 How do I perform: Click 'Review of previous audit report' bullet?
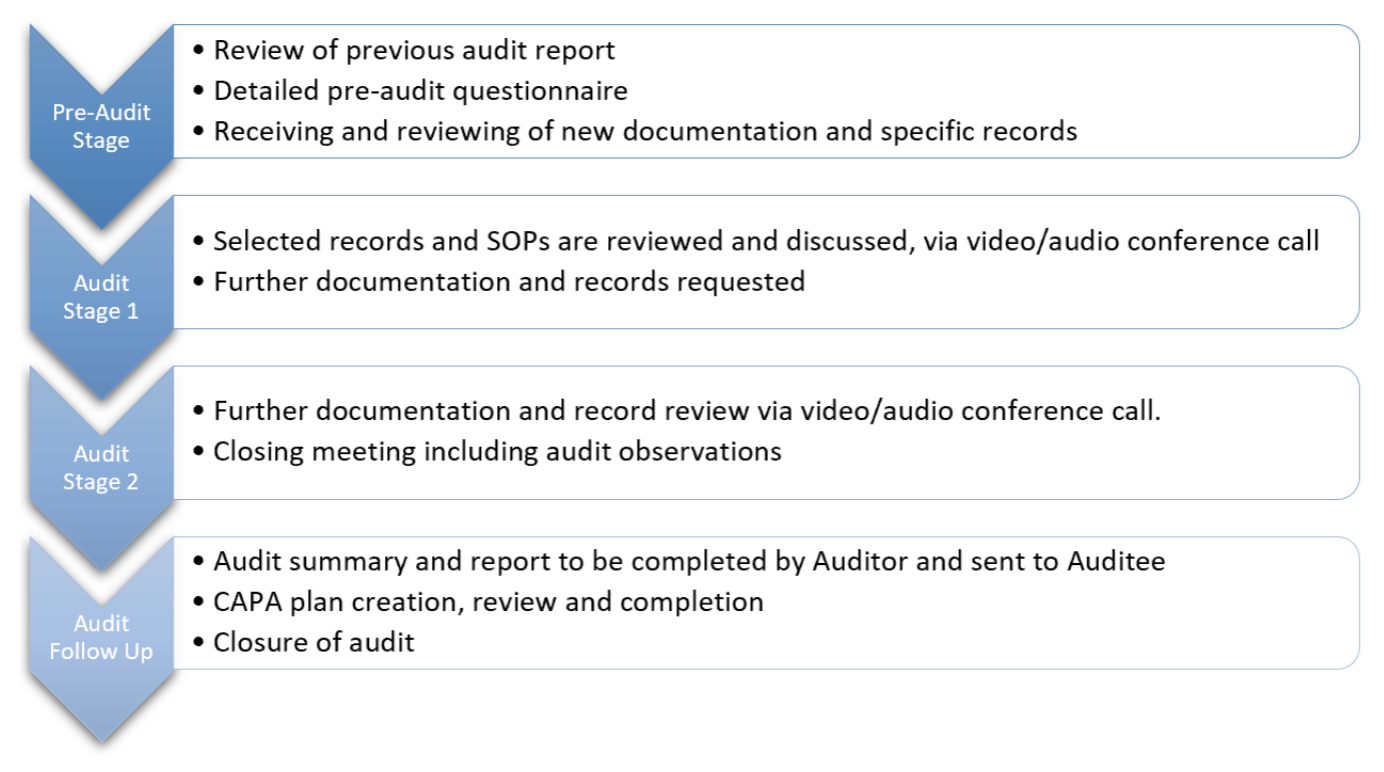(414, 50)
